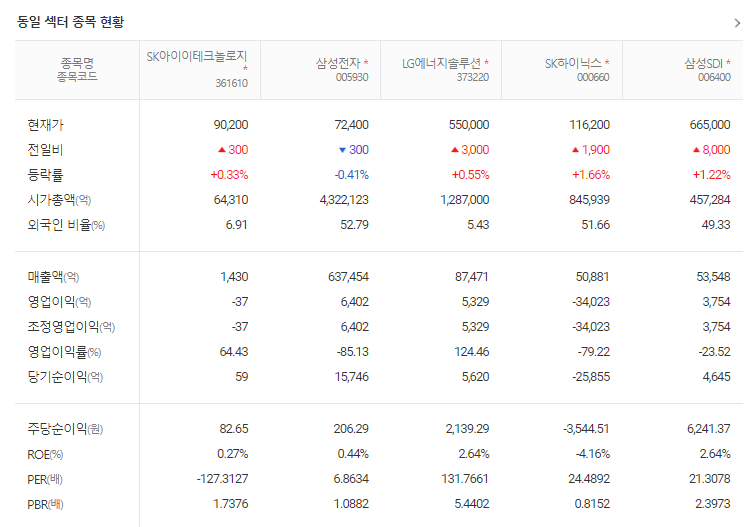Click the PBR(배) row label
The image size is (750, 527).
(x=45, y=504)
